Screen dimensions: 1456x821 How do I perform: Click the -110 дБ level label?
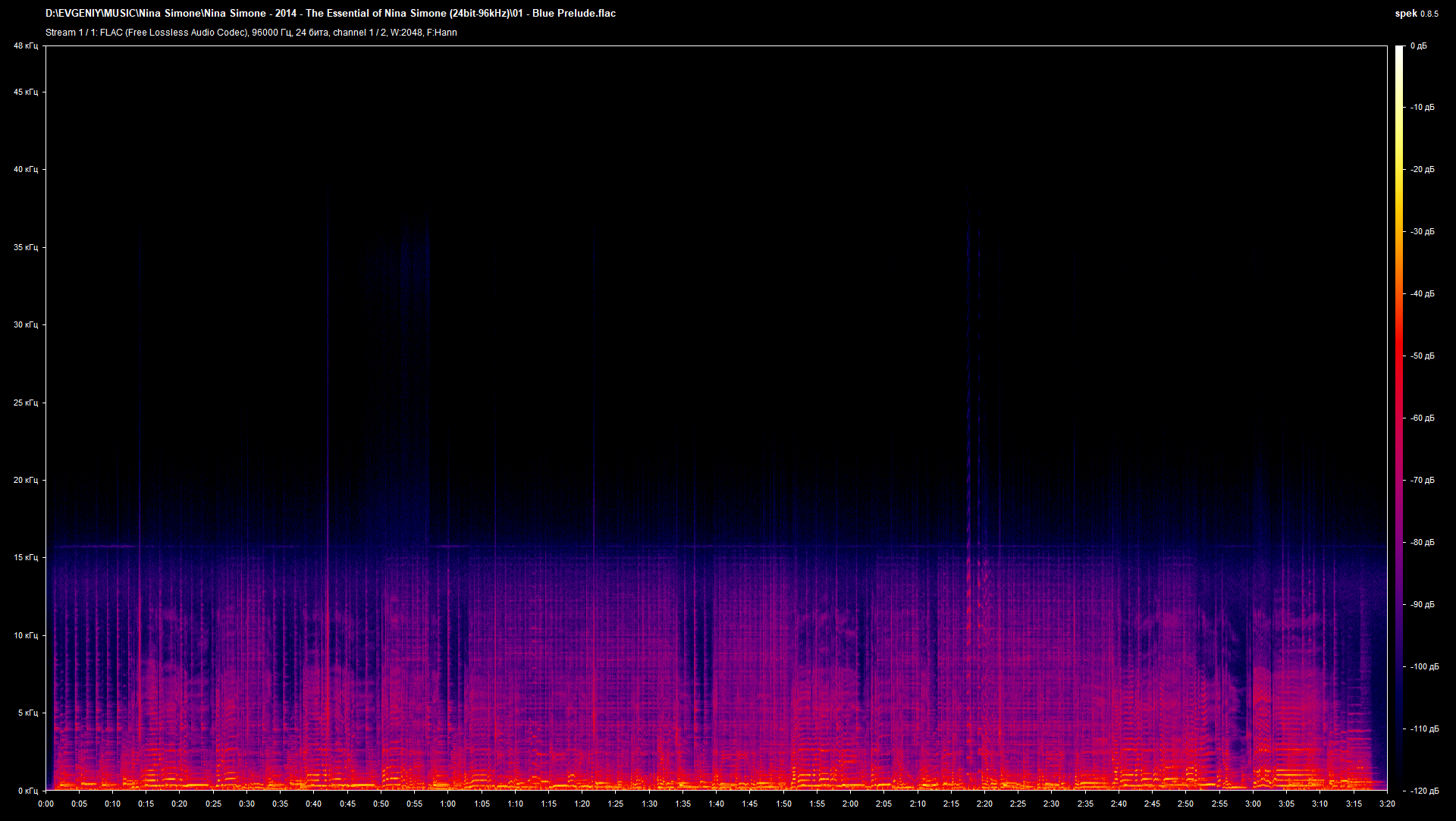1425,729
